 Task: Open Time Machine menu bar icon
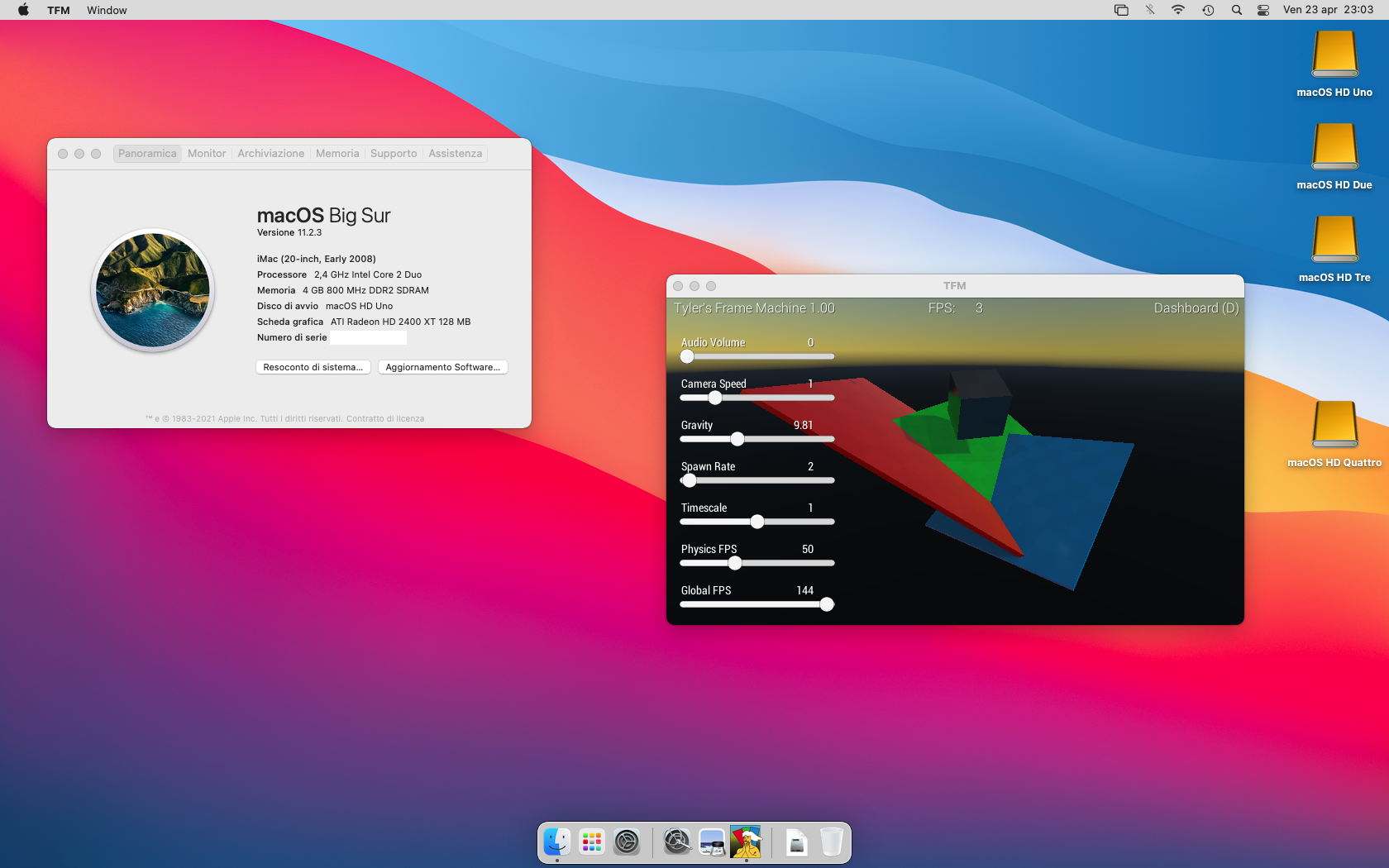(x=1208, y=10)
